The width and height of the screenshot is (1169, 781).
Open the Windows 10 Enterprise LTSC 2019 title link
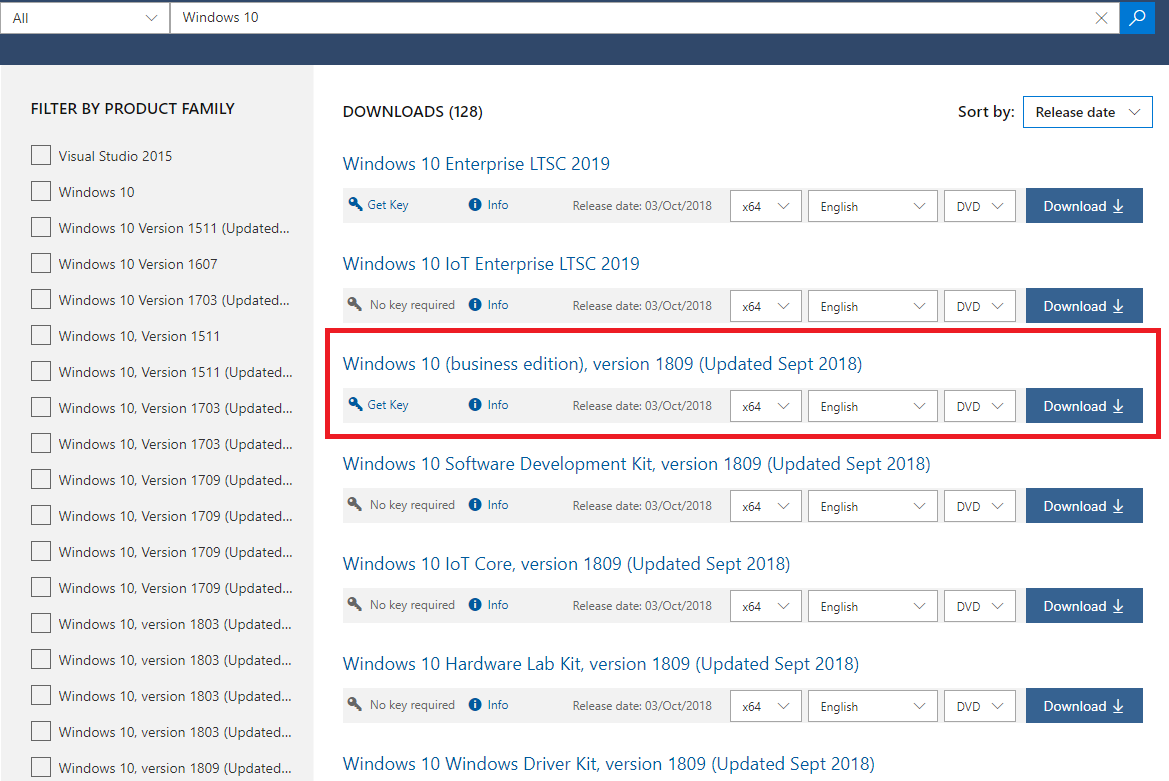(x=476, y=164)
